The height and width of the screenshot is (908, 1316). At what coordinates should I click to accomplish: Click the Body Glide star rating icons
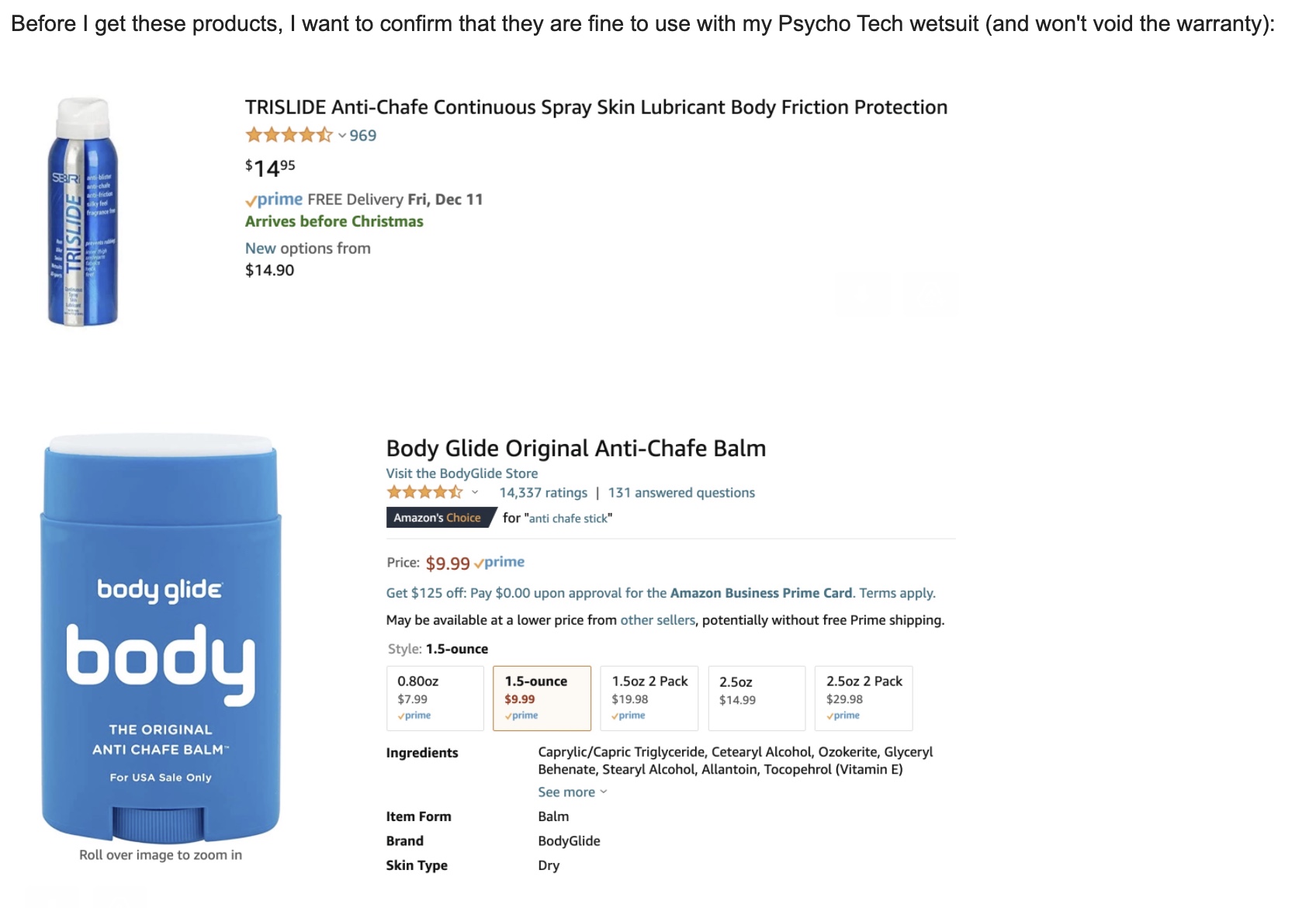pos(424,492)
